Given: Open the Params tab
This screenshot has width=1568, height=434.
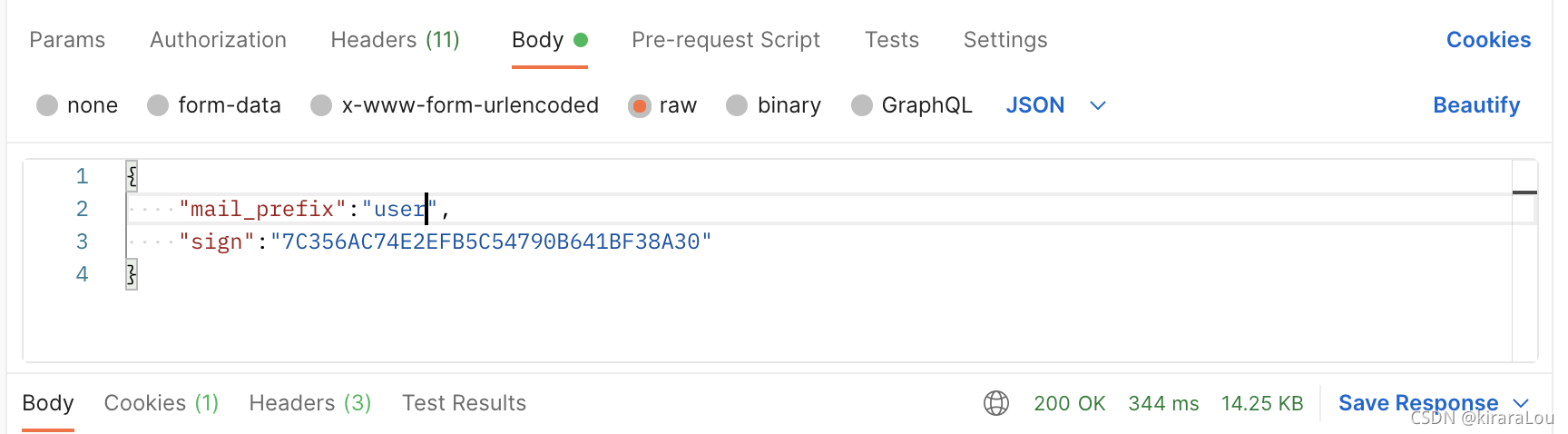Looking at the screenshot, I should pos(67,40).
